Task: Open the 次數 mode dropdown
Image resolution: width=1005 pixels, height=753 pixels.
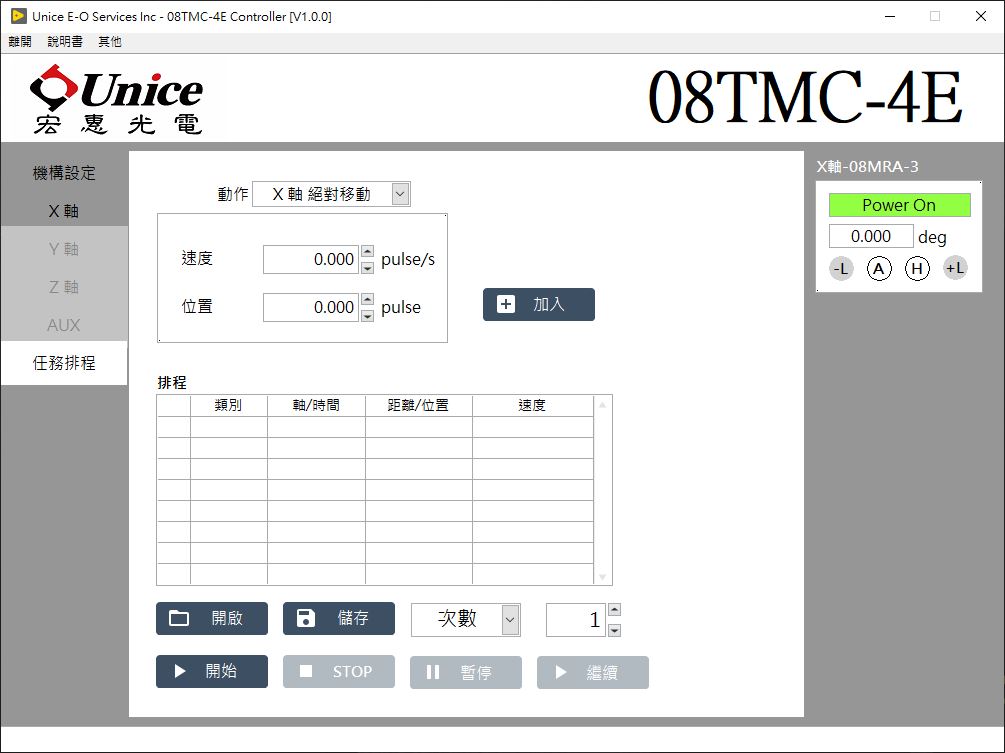Action: pyautogui.click(x=510, y=620)
